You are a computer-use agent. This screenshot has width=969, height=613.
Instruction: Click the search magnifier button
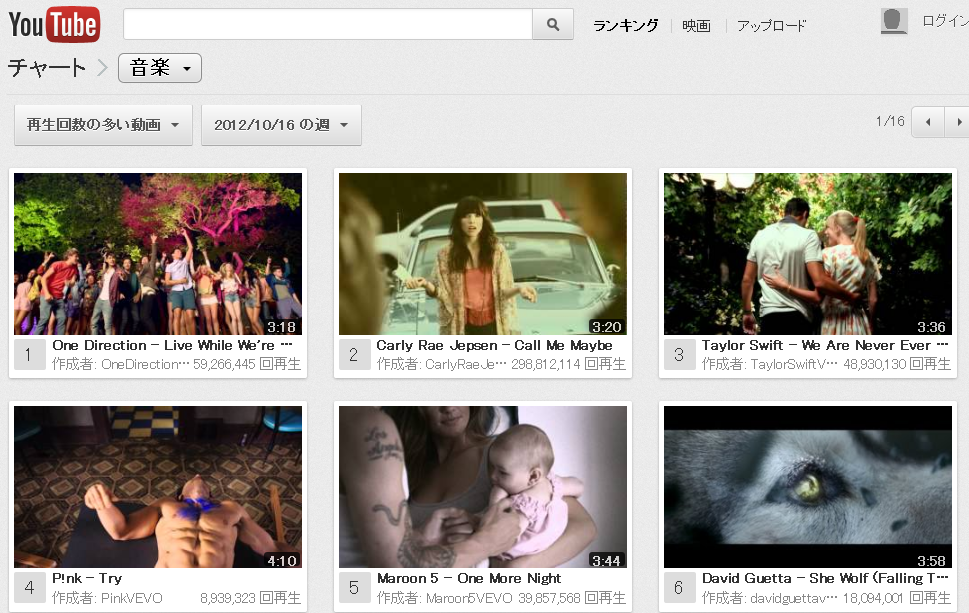[x=553, y=25]
